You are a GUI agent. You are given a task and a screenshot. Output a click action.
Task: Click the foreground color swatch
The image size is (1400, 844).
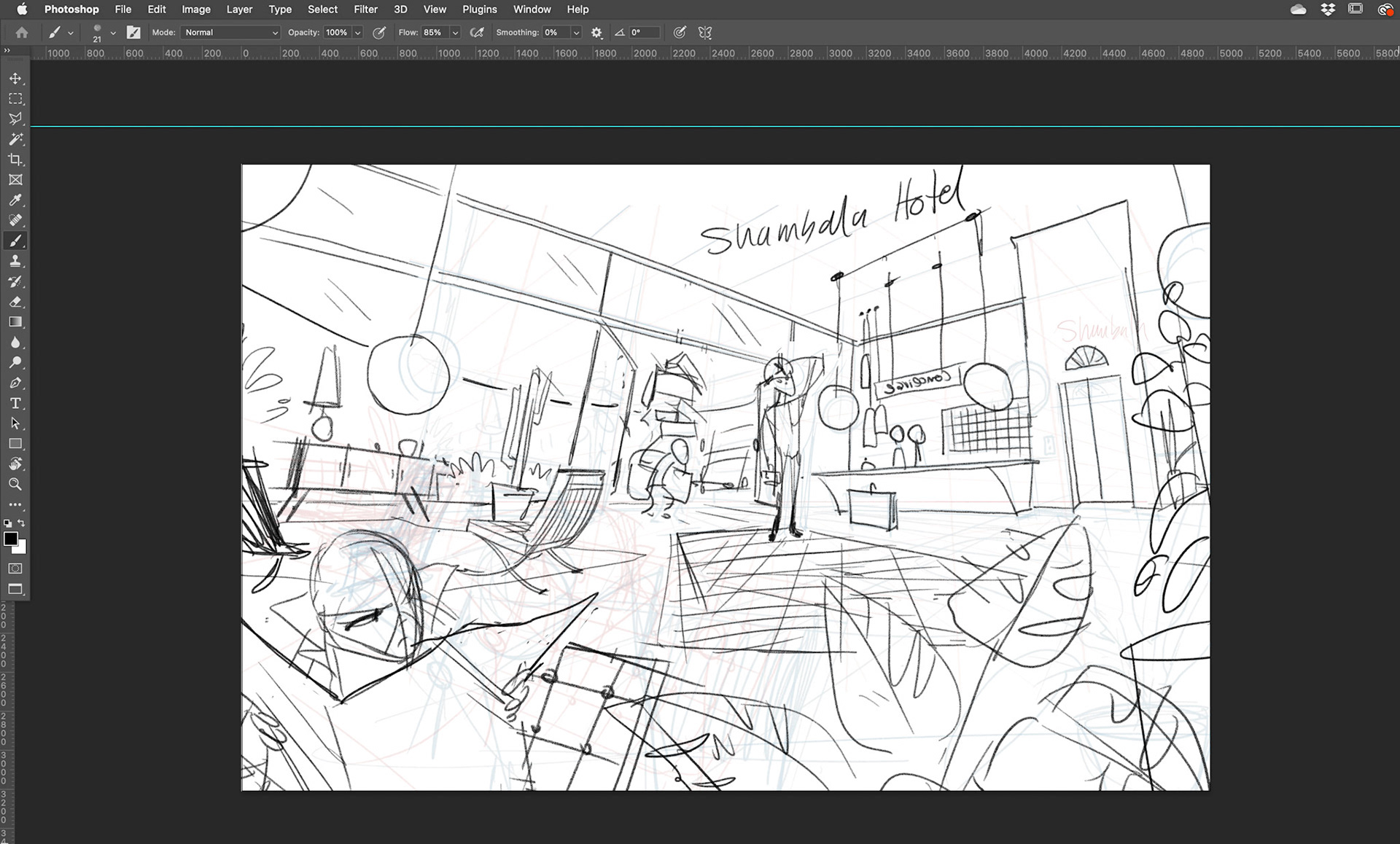click(12, 539)
